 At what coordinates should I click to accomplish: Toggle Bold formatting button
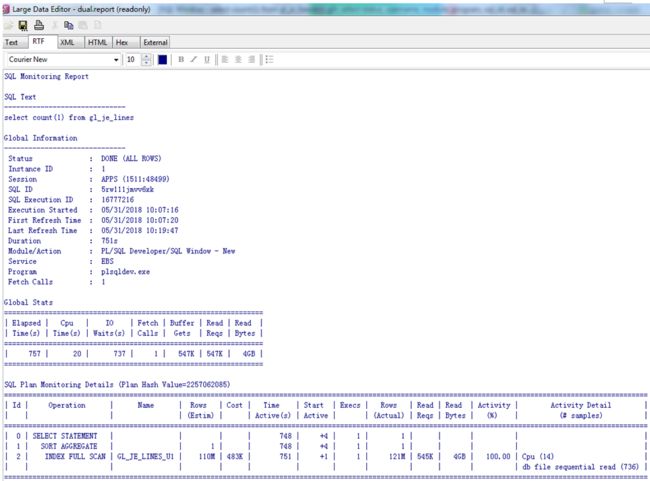tap(181, 60)
